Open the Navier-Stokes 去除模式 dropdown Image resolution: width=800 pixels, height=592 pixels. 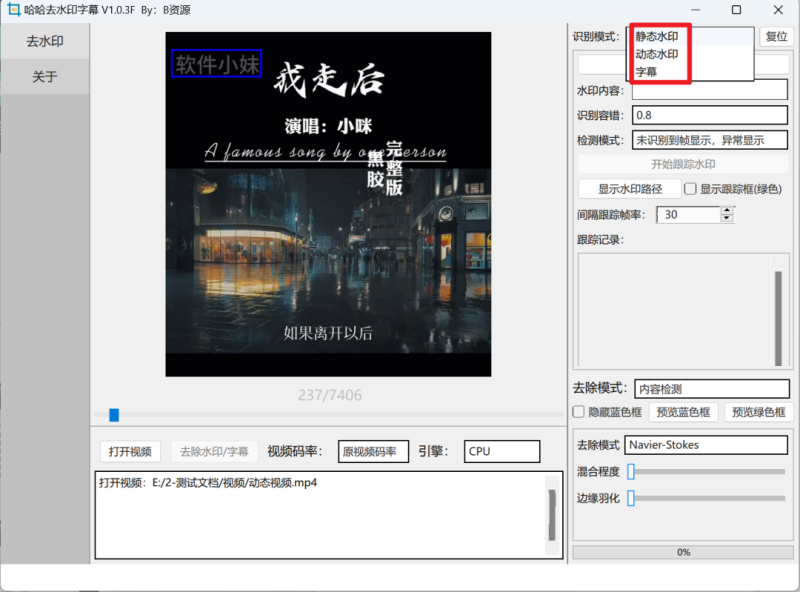(x=706, y=444)
